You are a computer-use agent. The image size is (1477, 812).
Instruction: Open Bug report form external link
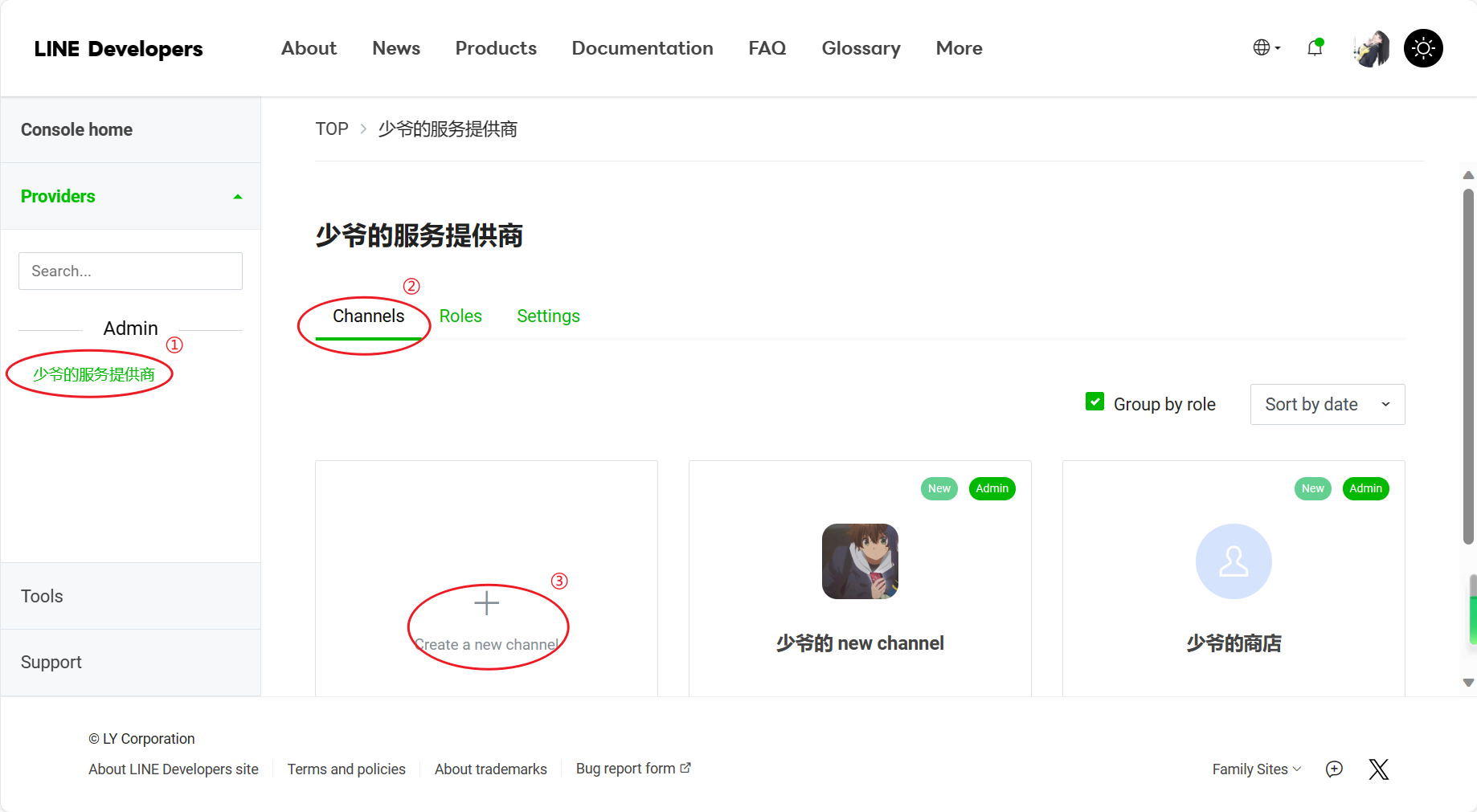[633, 769]
